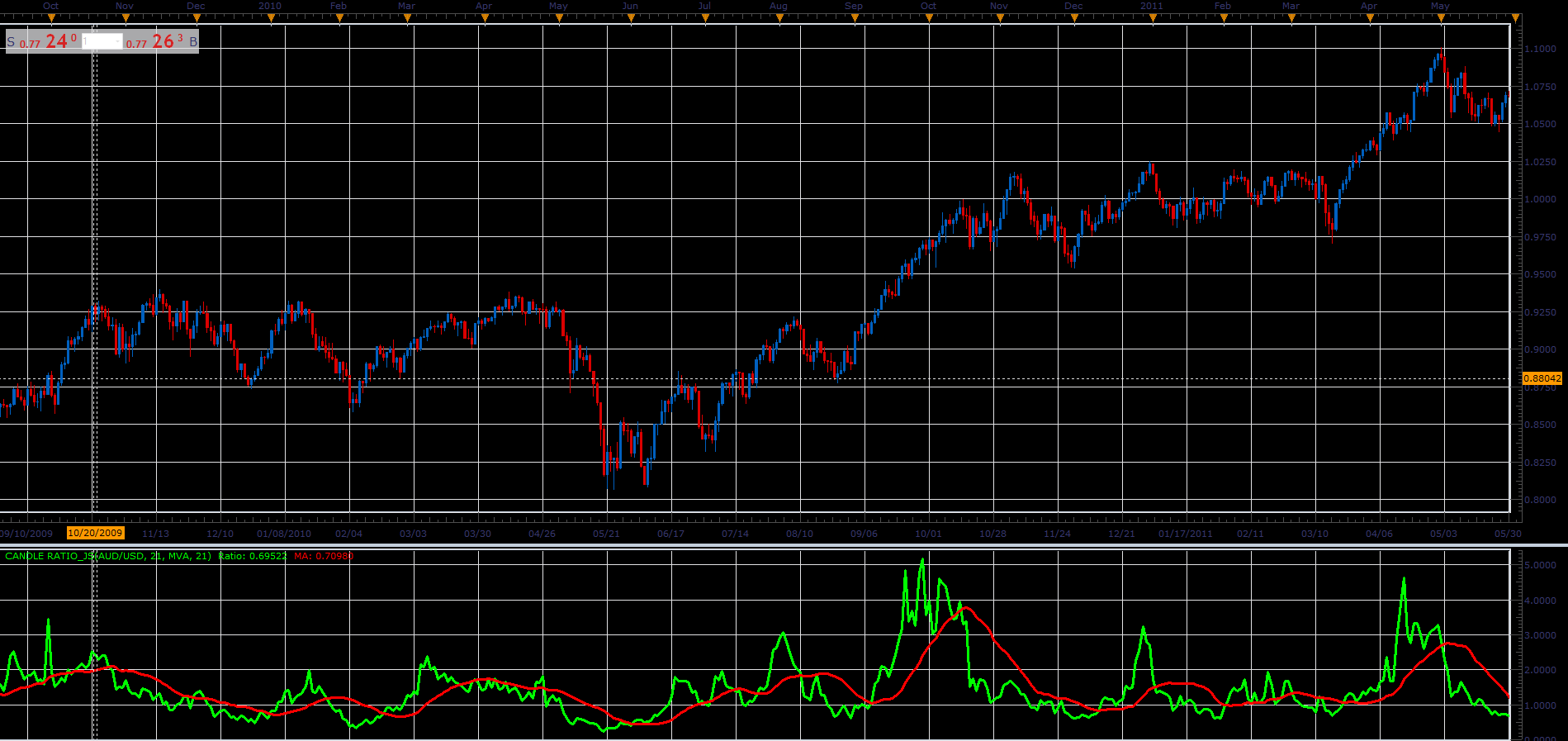1568x741 pixels.
Task: Click the 11/24 date label
Action: (x=1058, y=534)
